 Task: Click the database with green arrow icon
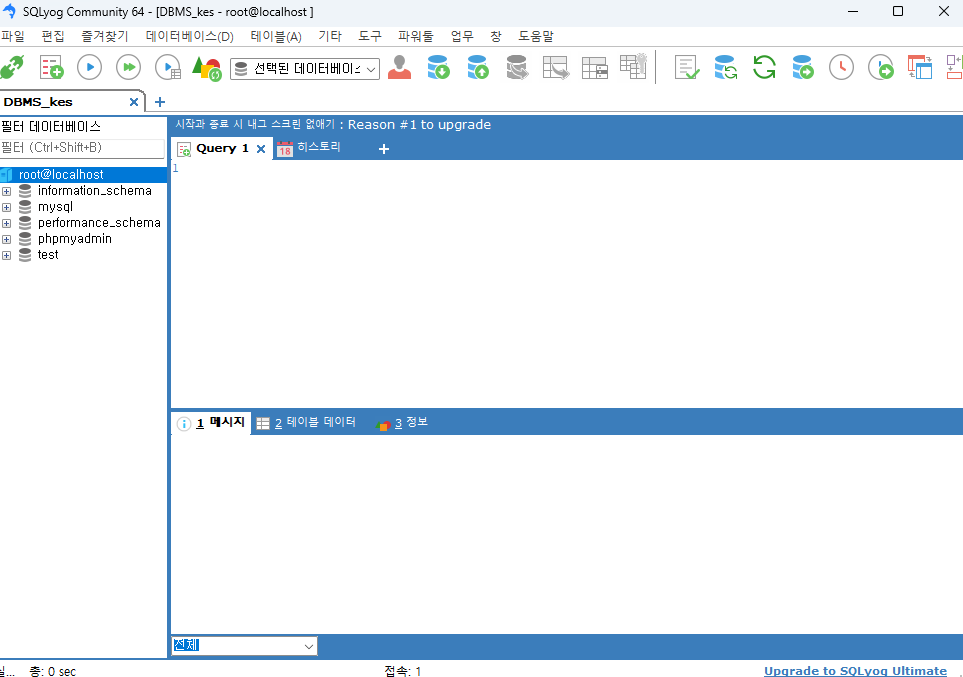tap(803, 67)
